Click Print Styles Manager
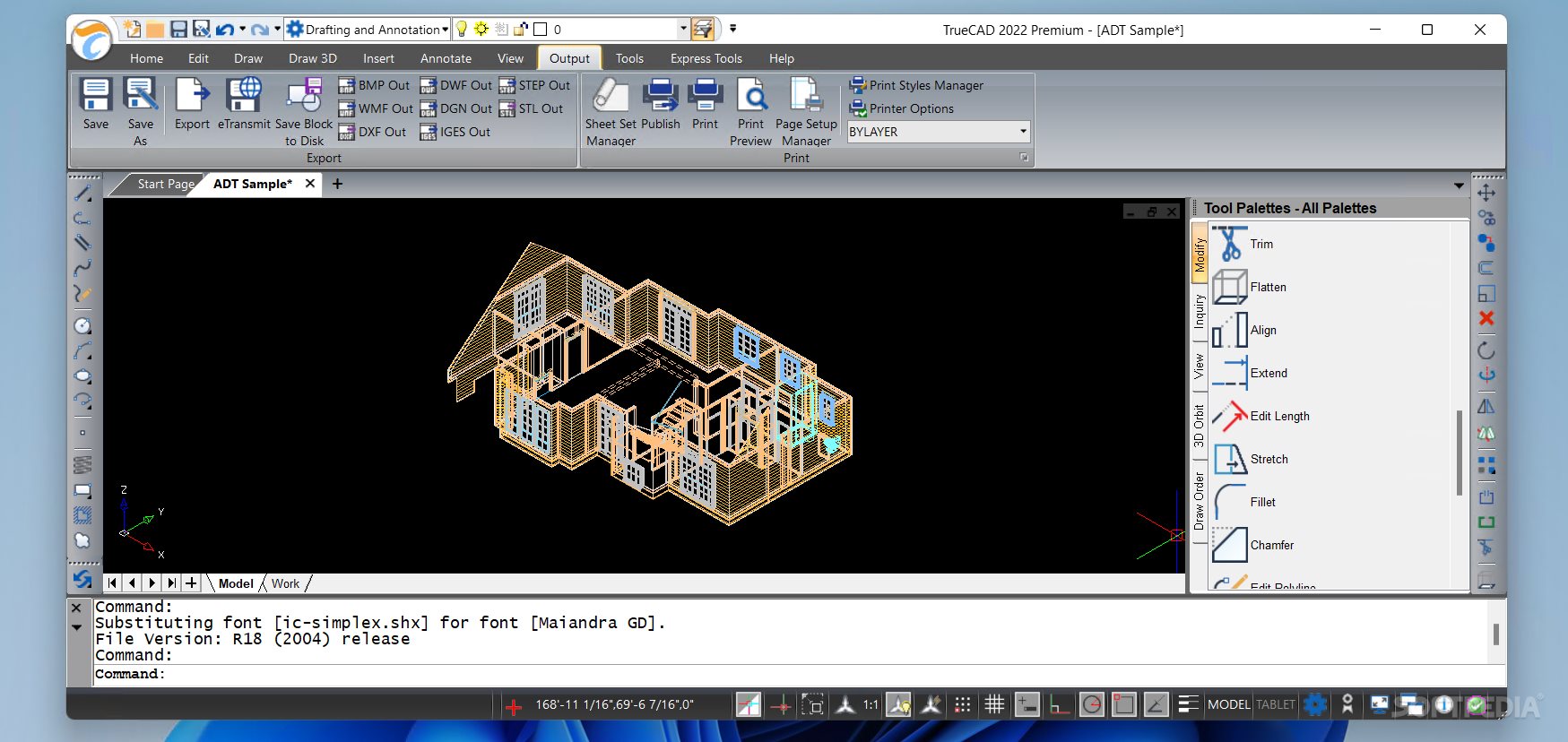This screenshot has height=742, width=1568. (916, 85)
